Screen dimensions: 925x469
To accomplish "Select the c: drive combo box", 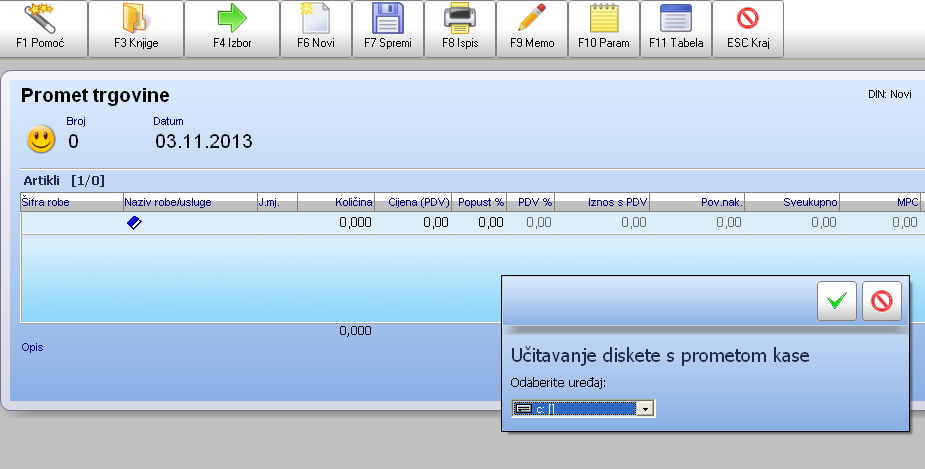I will [583, 408].
